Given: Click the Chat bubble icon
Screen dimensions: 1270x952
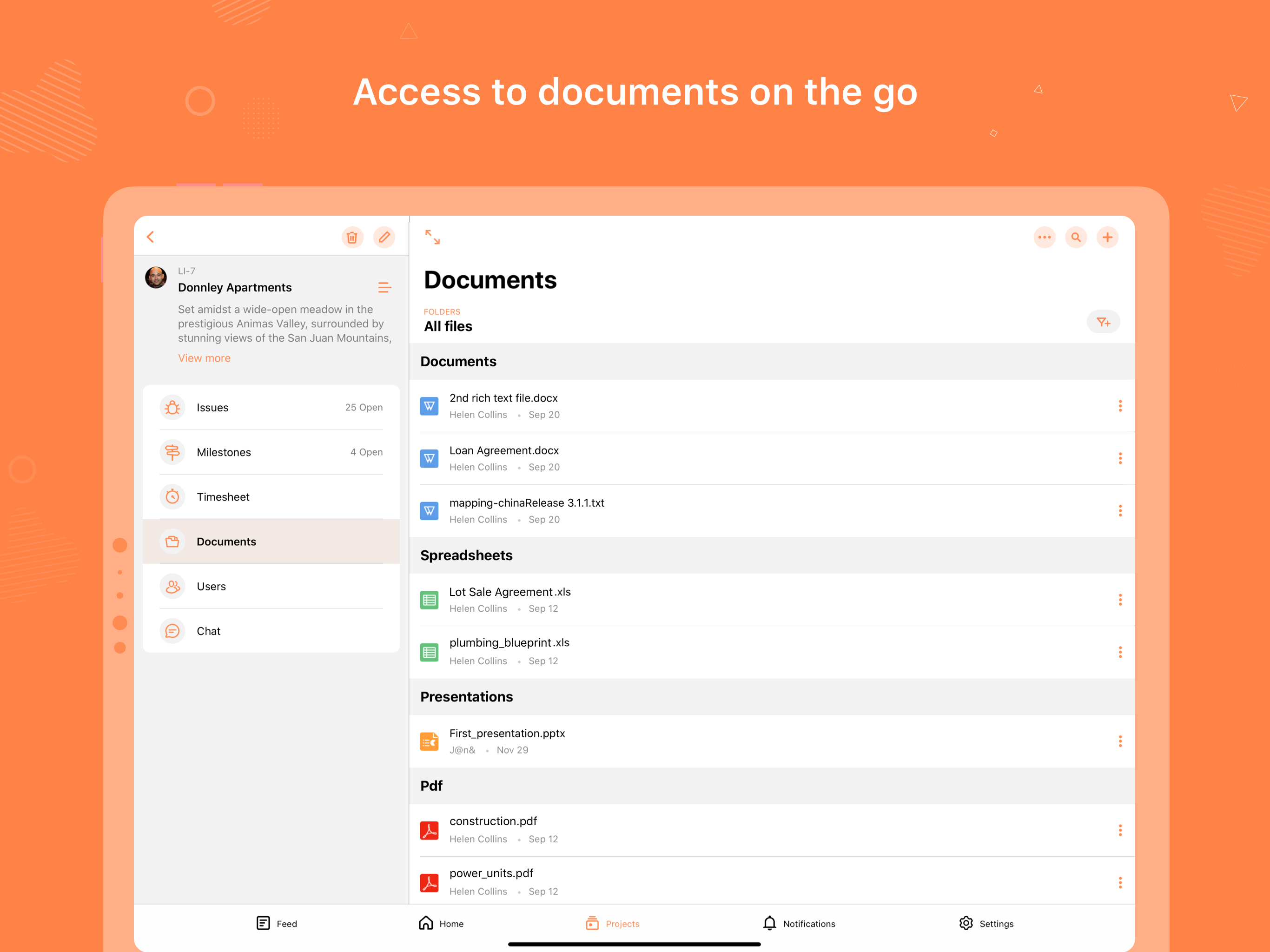Looking at the screenshot, I should [172, 632].
